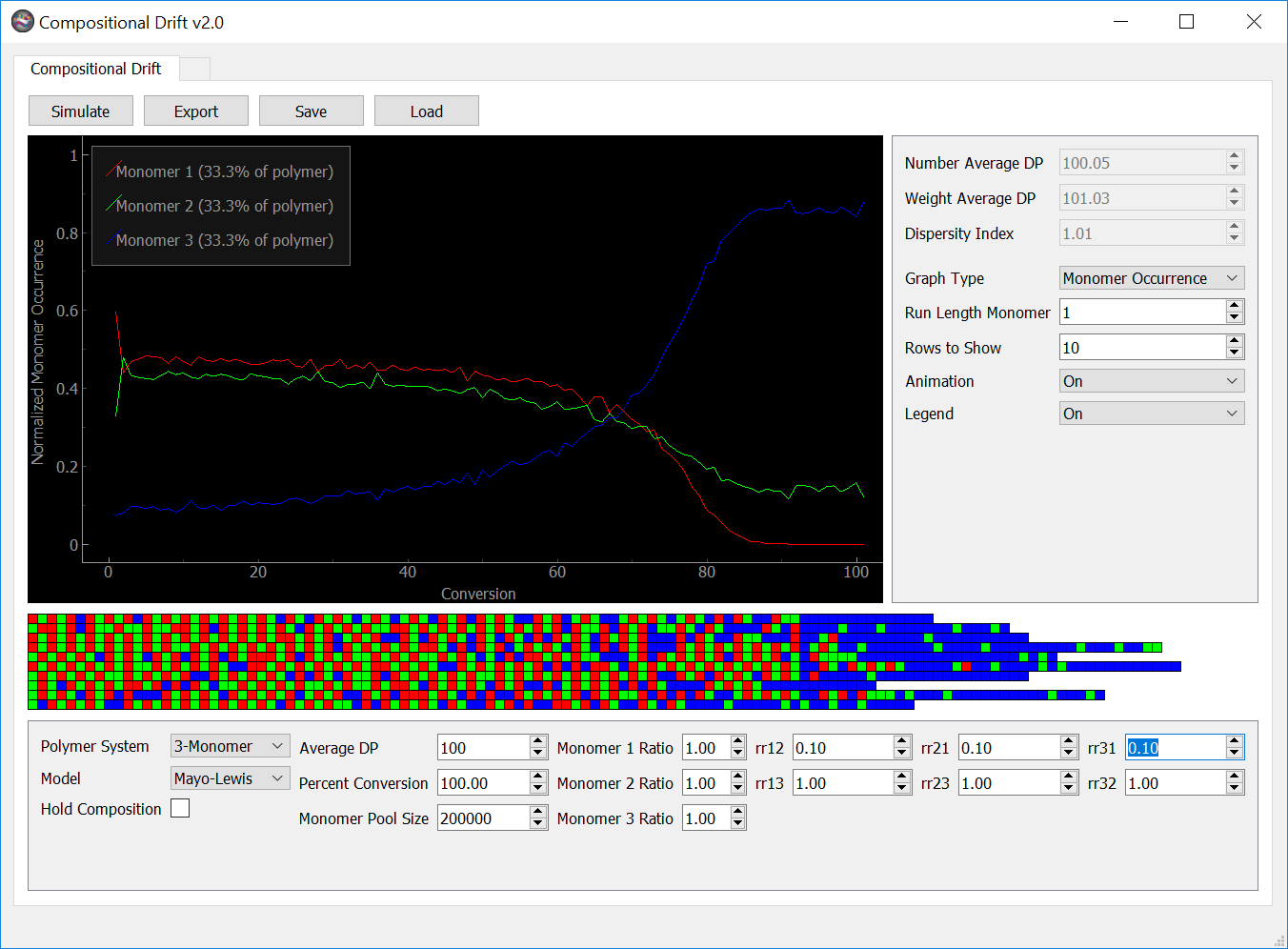The width and height of the screenshot is (1288, 949).
Task: Click the Monomer 2 Ratio stepper arrows
Action: coord(738,783)
